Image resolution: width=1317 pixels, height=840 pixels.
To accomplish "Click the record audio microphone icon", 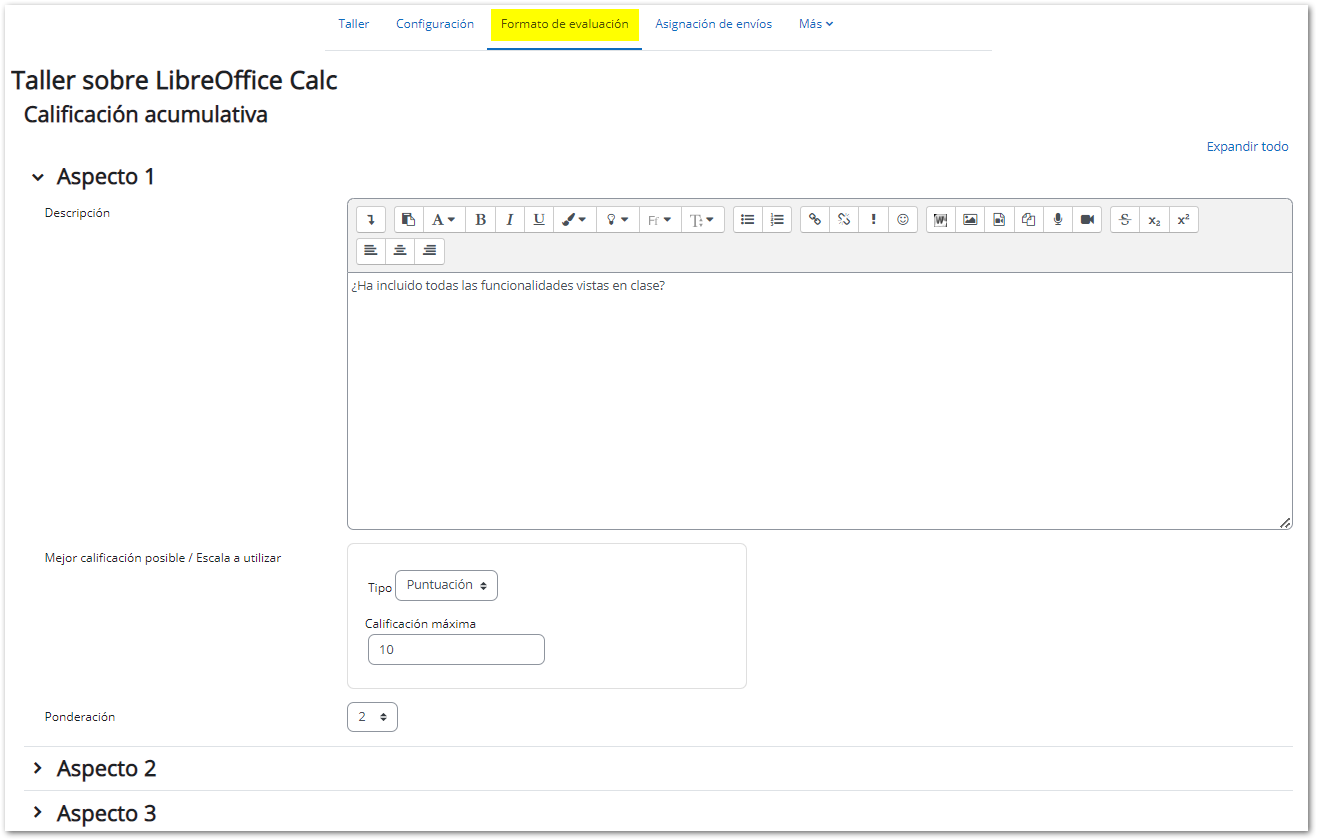I will 1057,220.
